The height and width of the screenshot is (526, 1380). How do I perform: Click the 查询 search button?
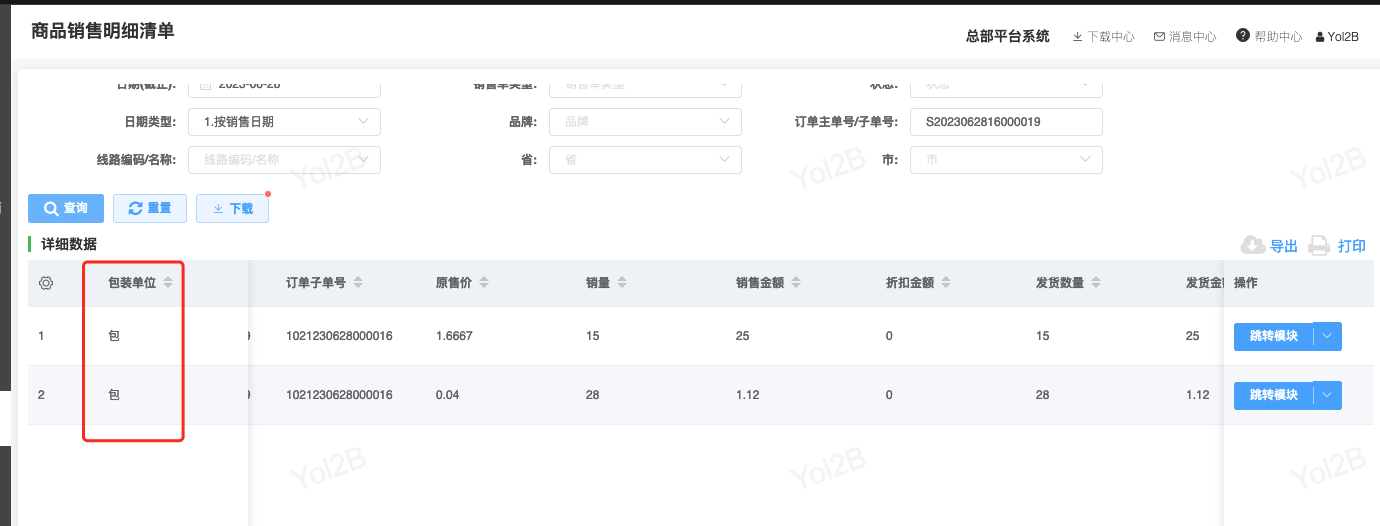[66, 208]
